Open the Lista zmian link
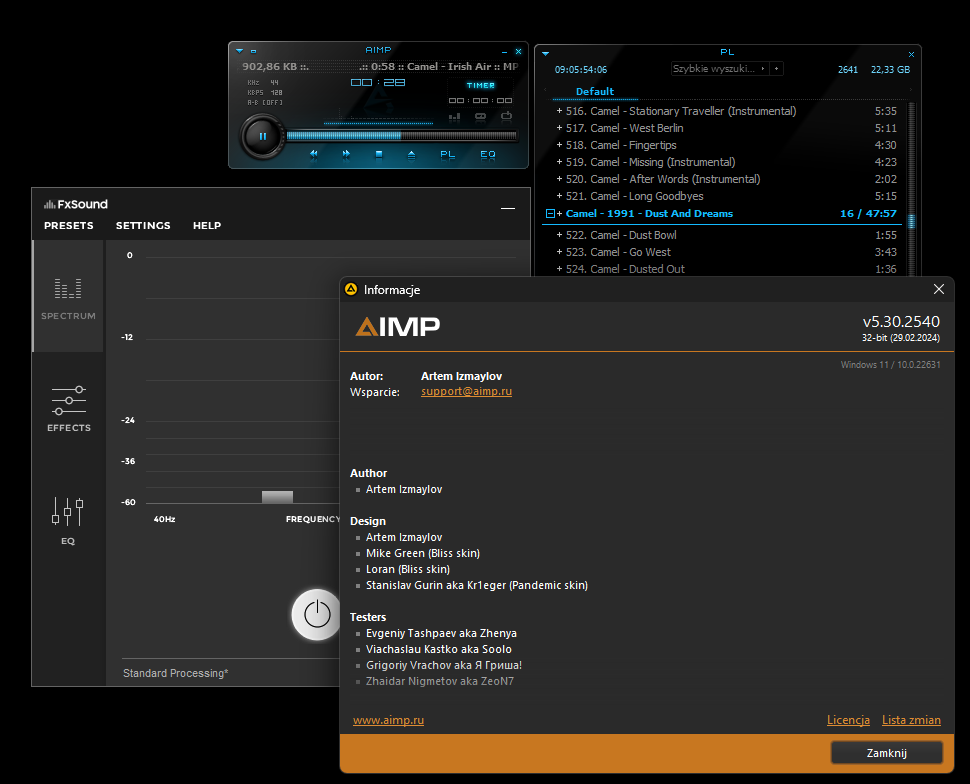This screenshot has height=784, width=970. pos(911,720)
